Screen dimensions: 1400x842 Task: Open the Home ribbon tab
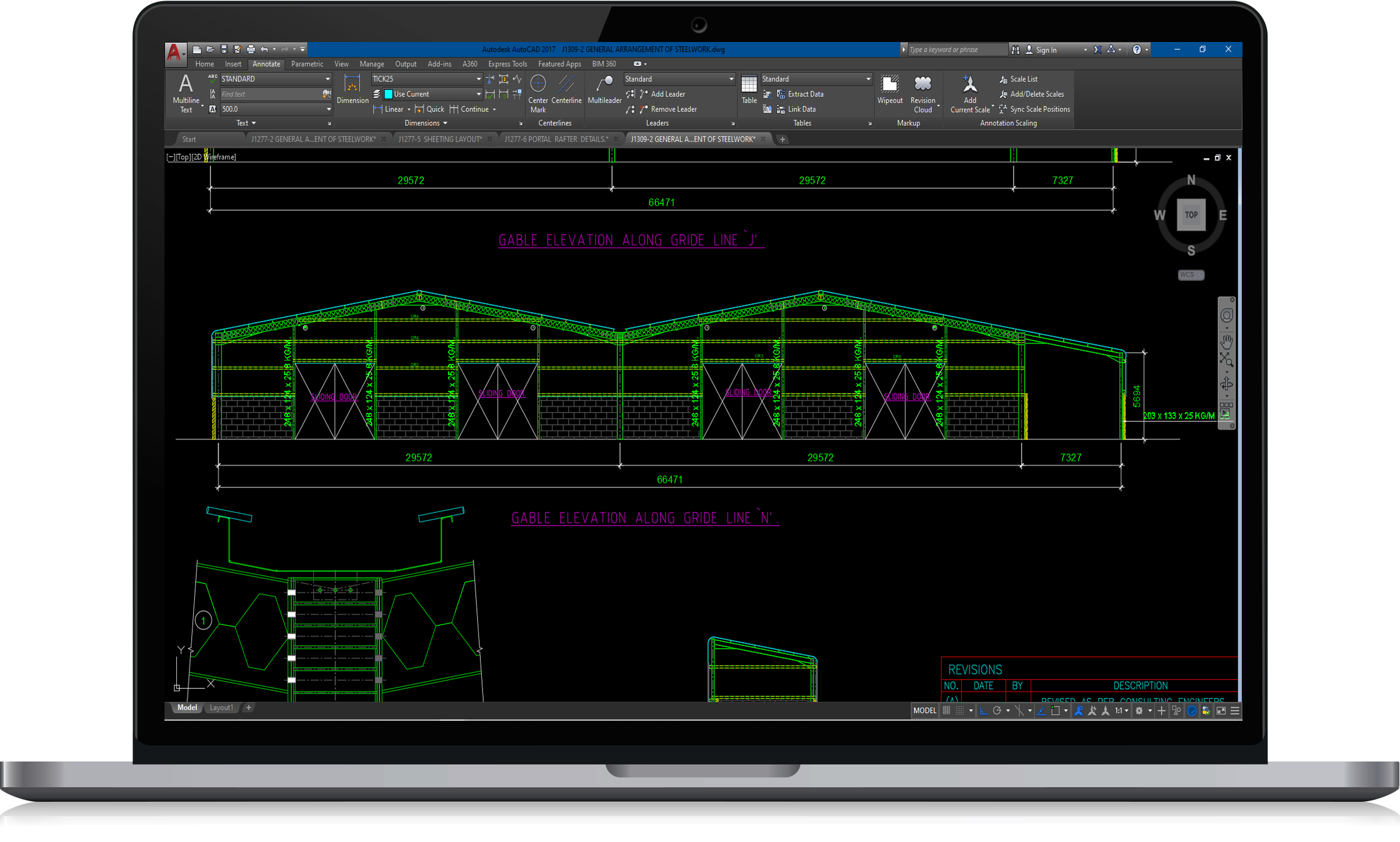pyautogui.click(x=204, y=64)
